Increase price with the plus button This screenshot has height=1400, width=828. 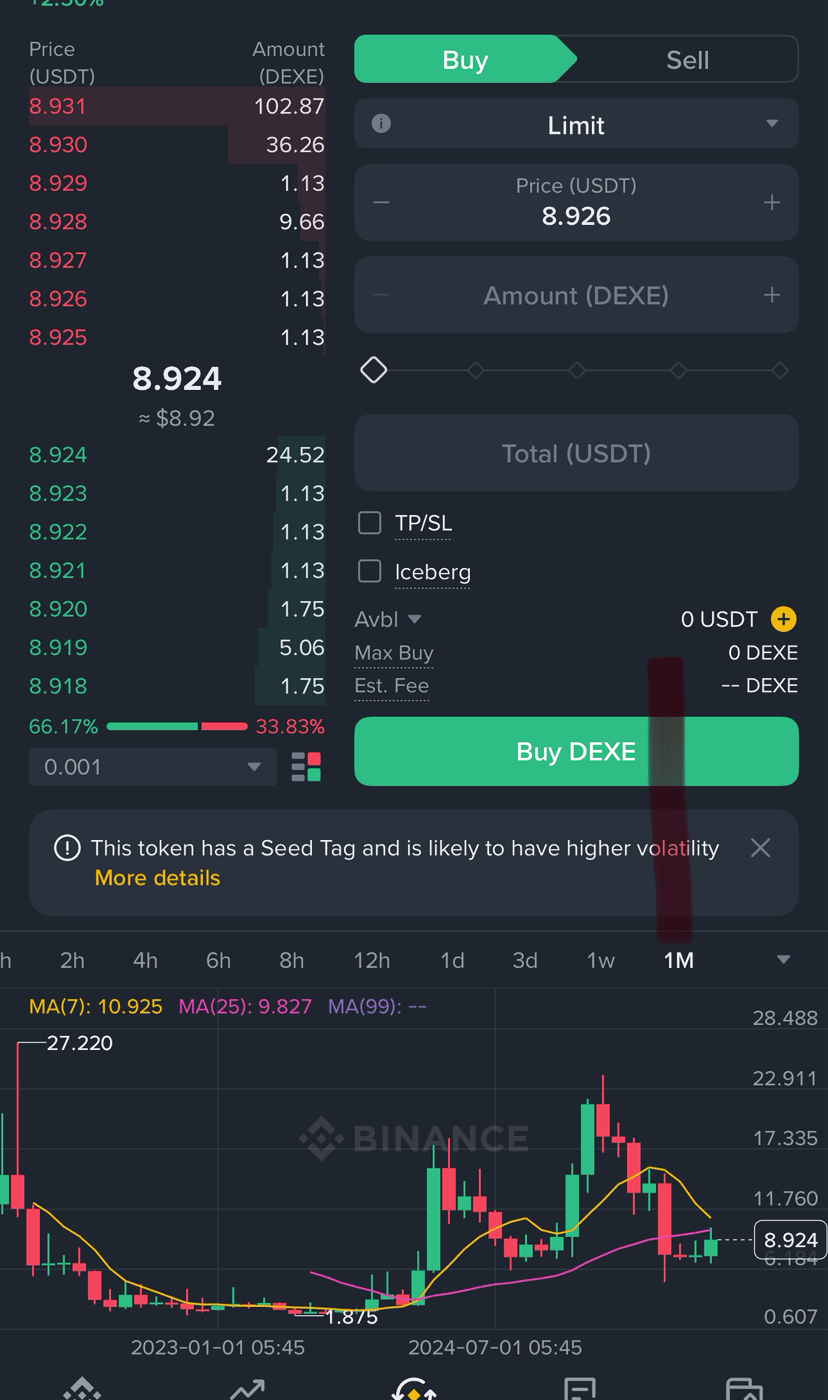coord(772,202)
